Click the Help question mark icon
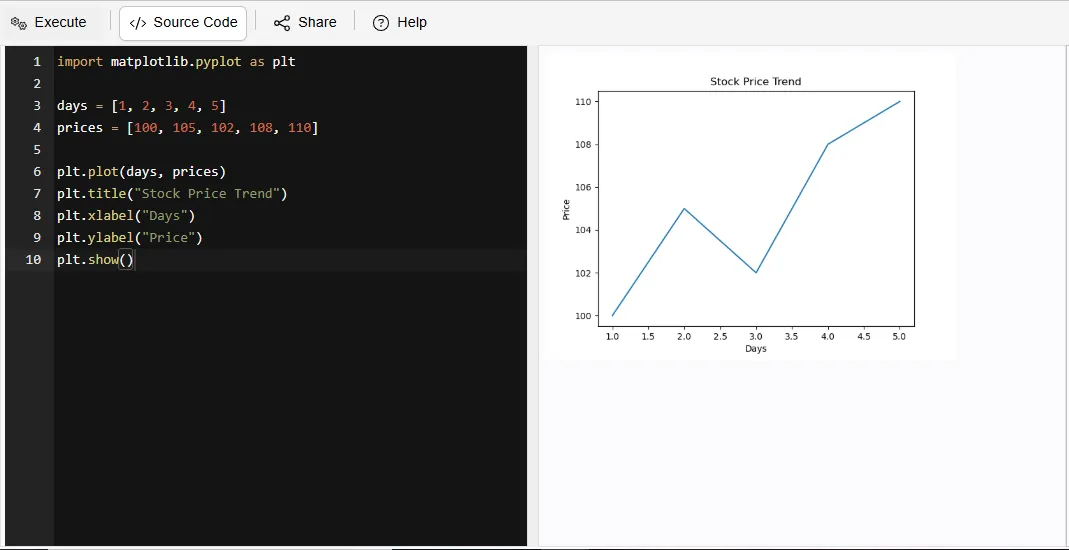Viewport: 1069px width, 550px height. [x=380, y=23]
